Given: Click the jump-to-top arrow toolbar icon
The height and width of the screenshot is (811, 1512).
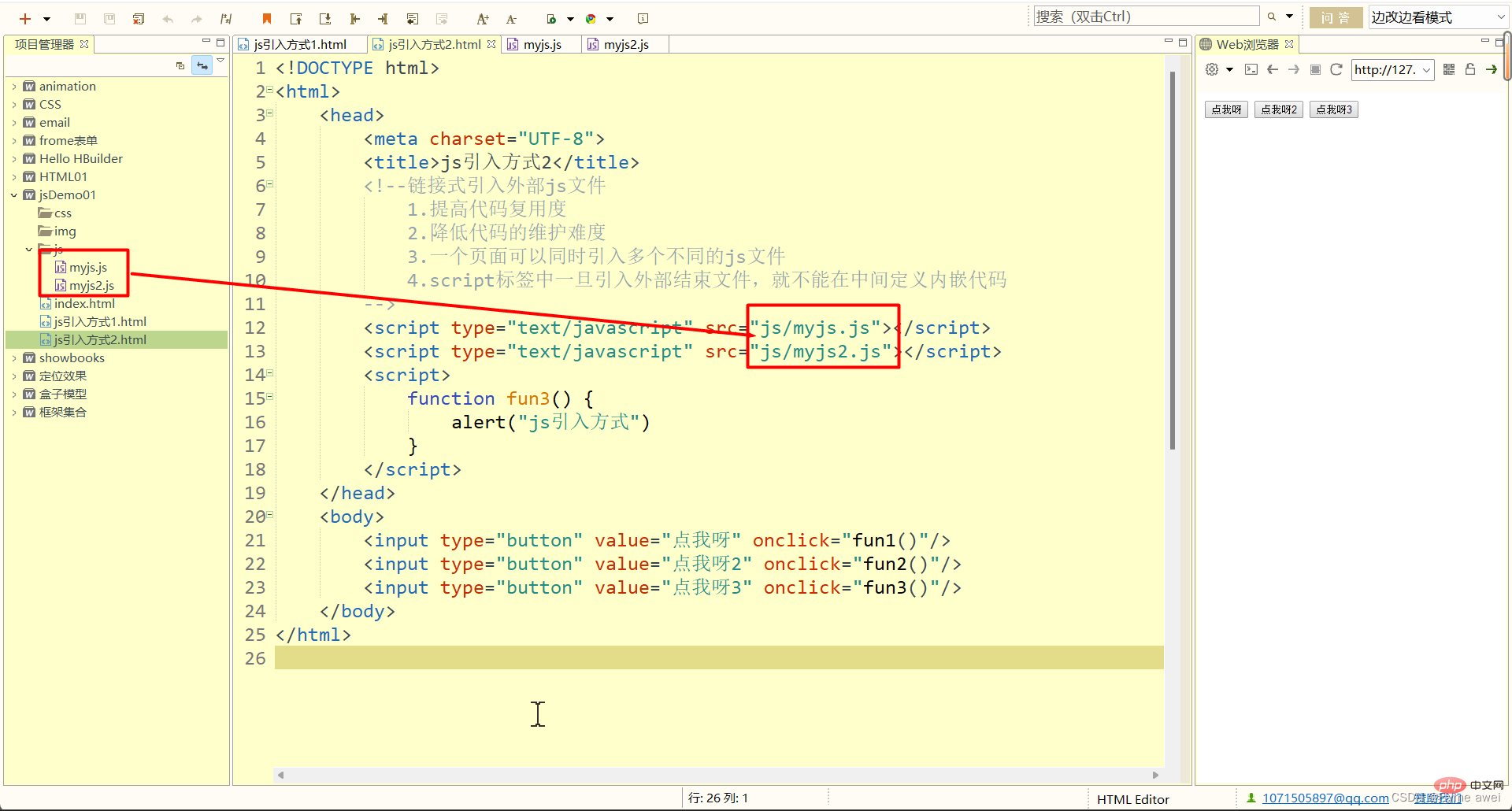Looking at the screenshot, I should point(296,19).
